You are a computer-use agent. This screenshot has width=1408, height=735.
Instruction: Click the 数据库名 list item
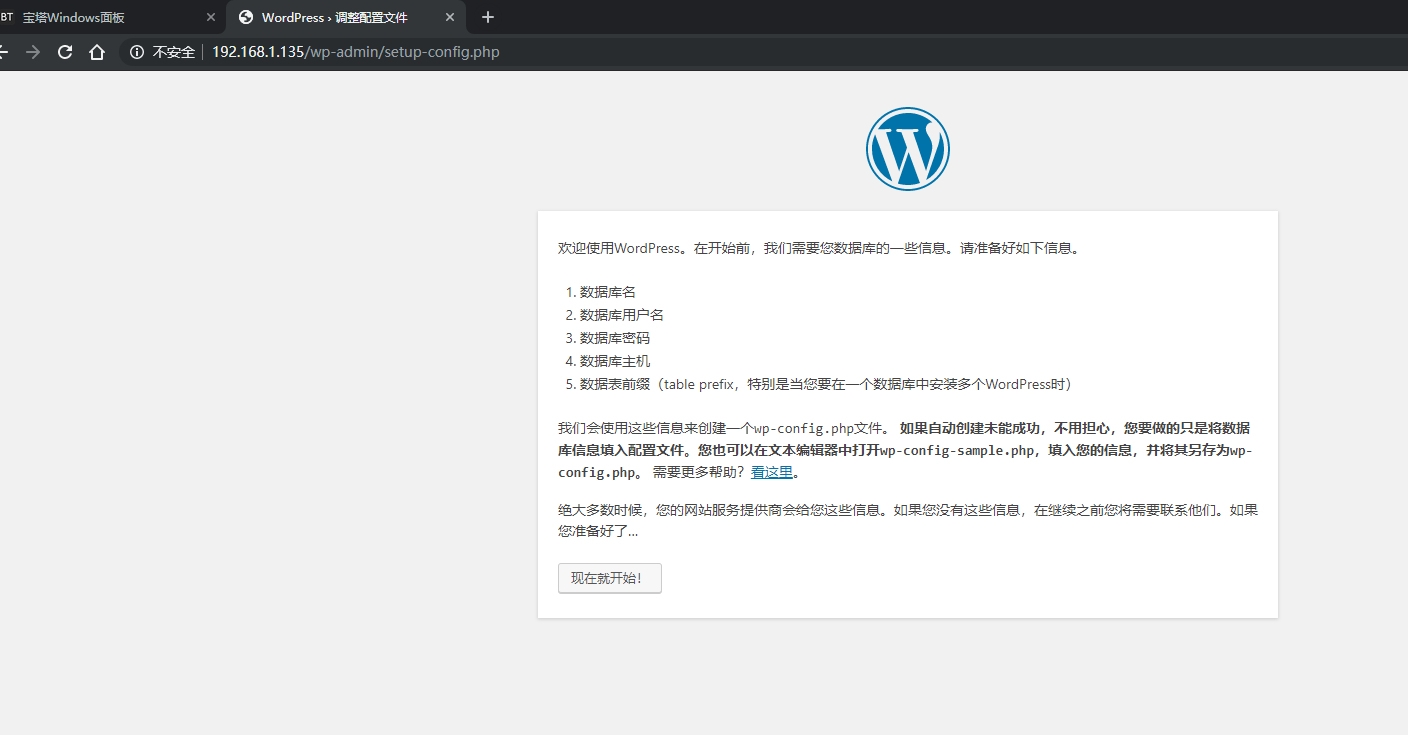pos(608,292)
